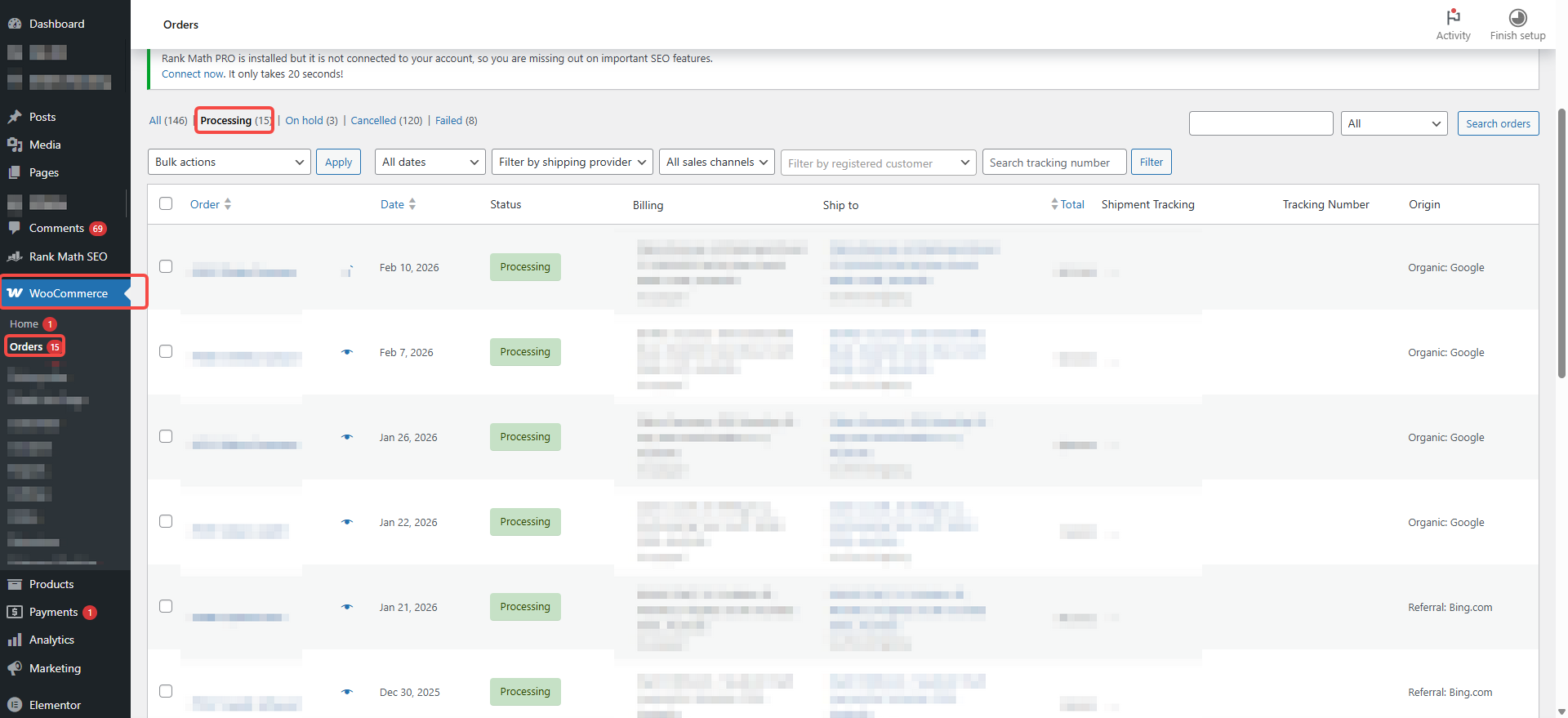Screen dimensions: 1568x718
Task: Click the Posts pin icon
Action: 15,117
